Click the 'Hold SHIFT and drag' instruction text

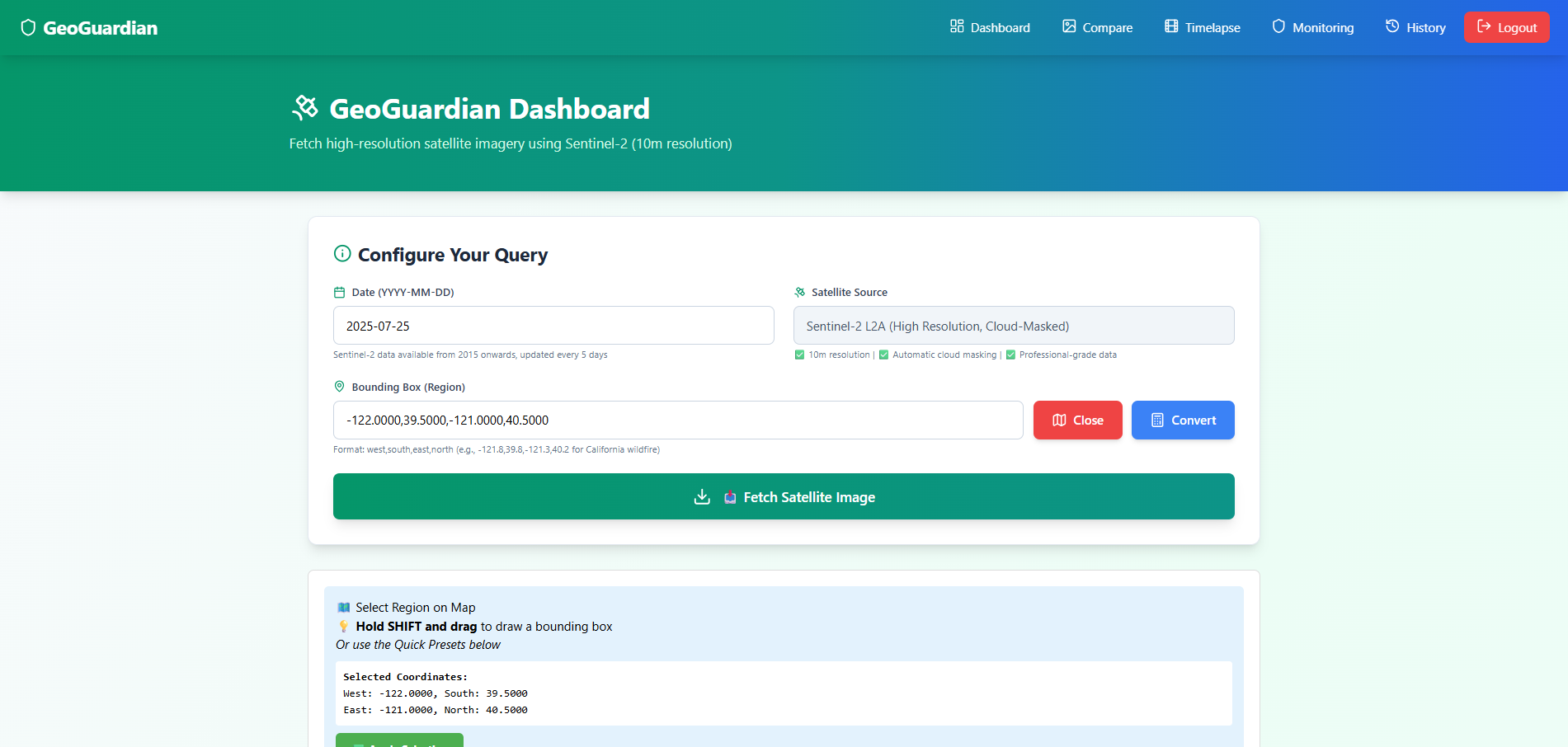[417, 627]
